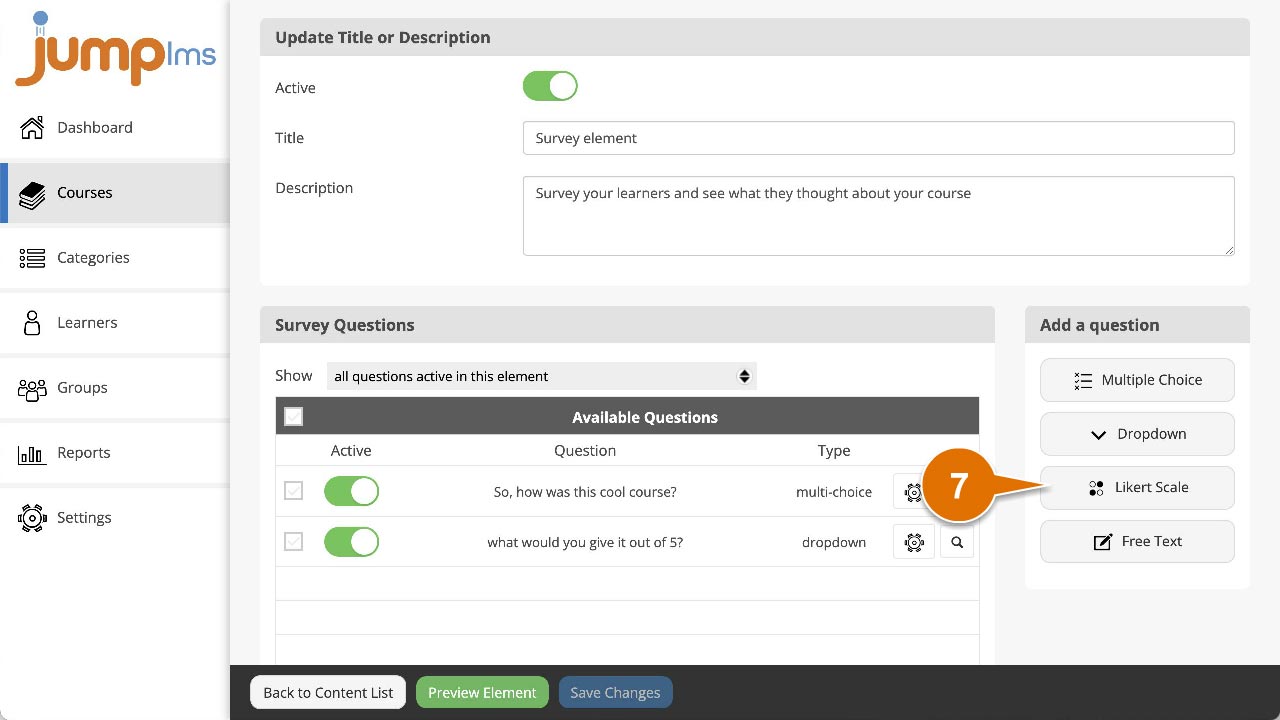This screenshot has width=1280, height=720.
Task: Open Settings in the sidebar
Action: coord(115,517)
